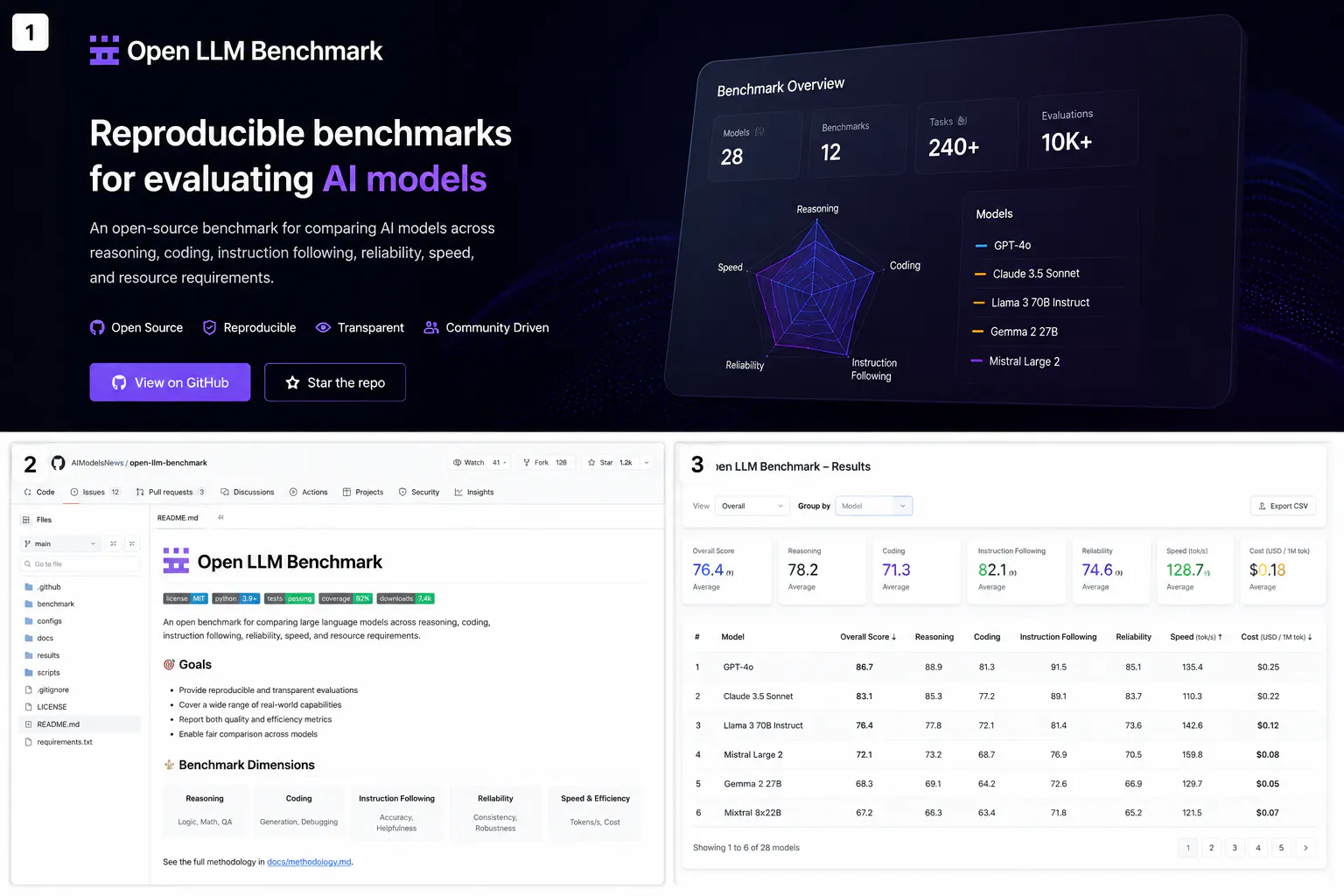Click the shield icon next to Reproducible
This screenshot has width=1344, height=896.
click(209, 327)
